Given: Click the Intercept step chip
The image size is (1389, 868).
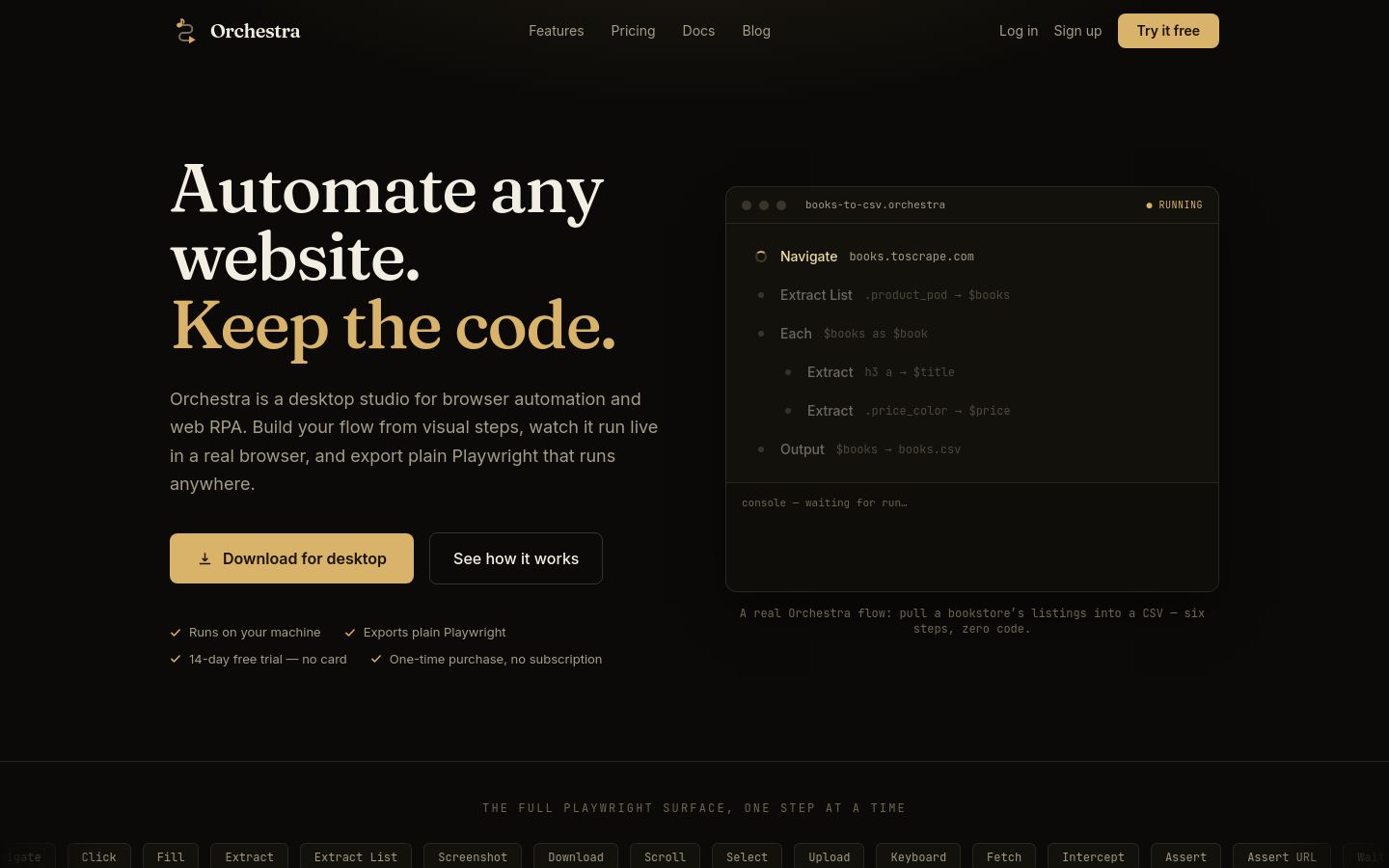Looking at the screenshot, I should tap(1093, 856).
